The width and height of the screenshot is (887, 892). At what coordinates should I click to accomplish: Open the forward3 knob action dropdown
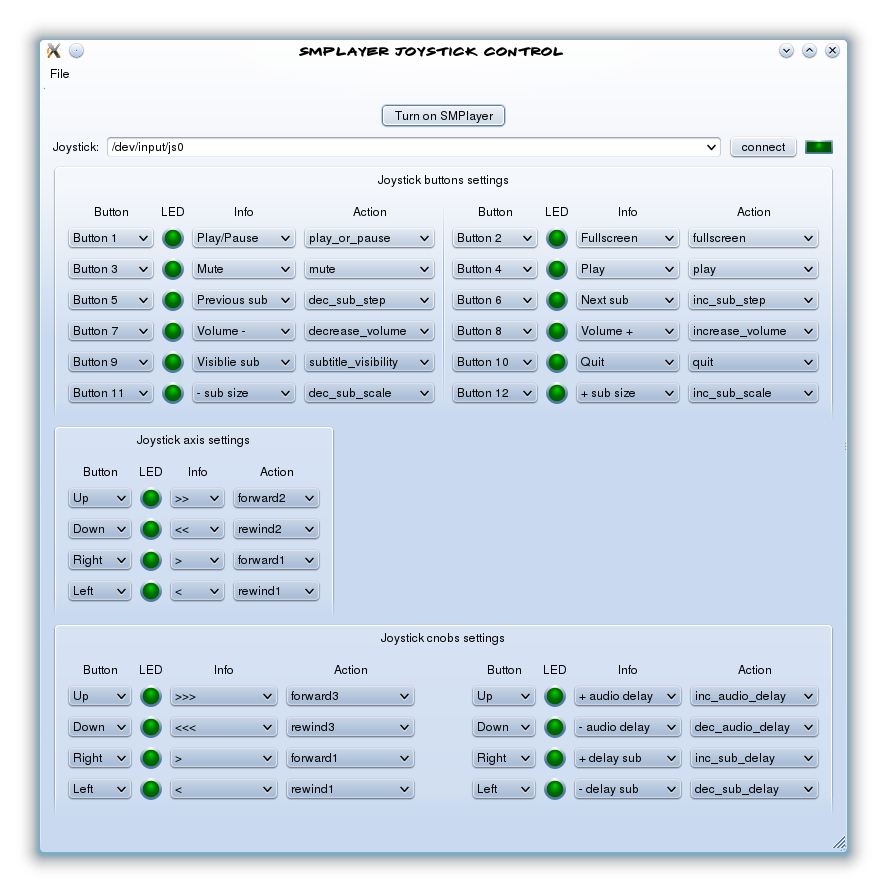click(350, 696)
